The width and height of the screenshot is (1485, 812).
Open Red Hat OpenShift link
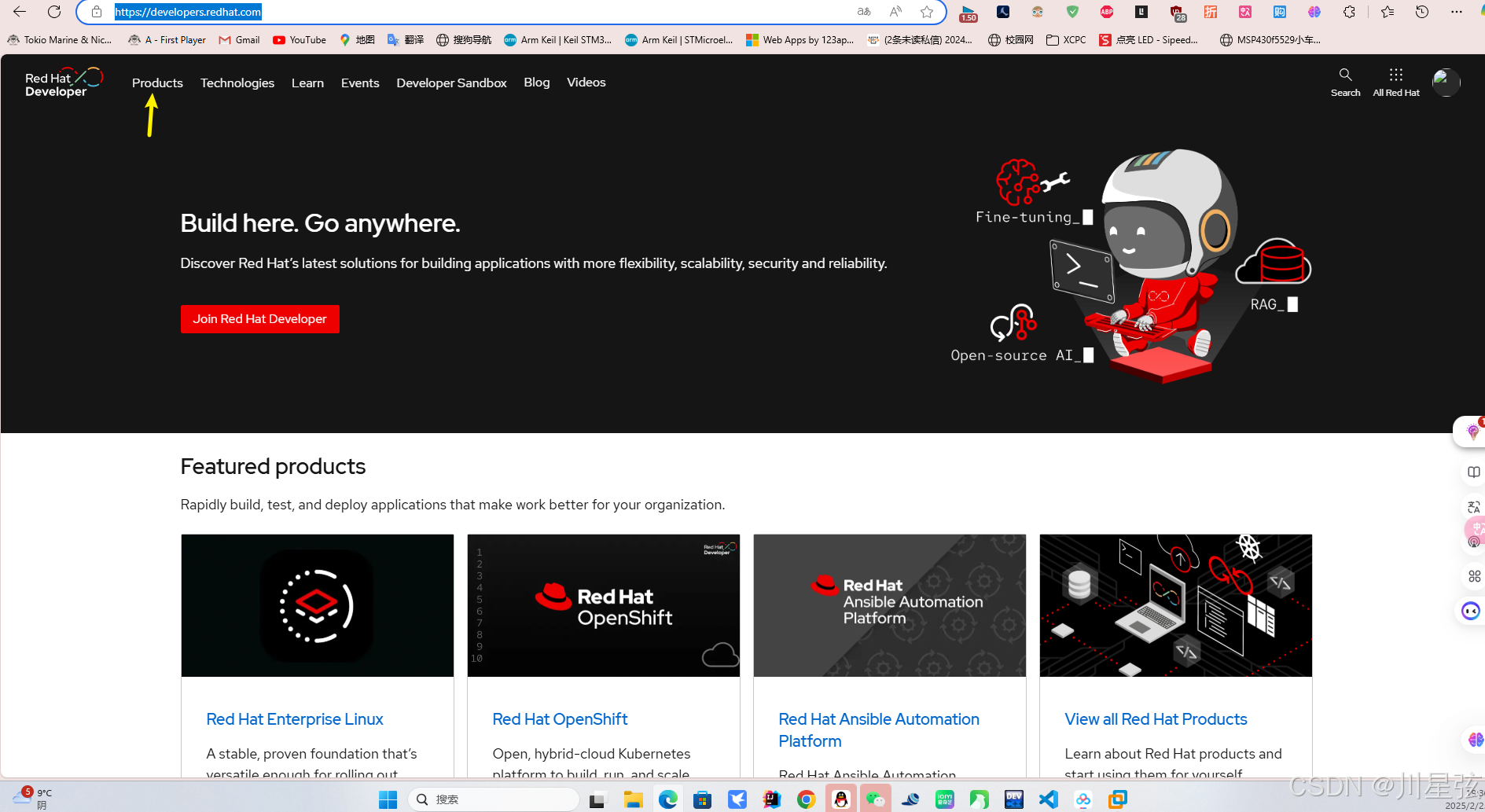(560, 719)
